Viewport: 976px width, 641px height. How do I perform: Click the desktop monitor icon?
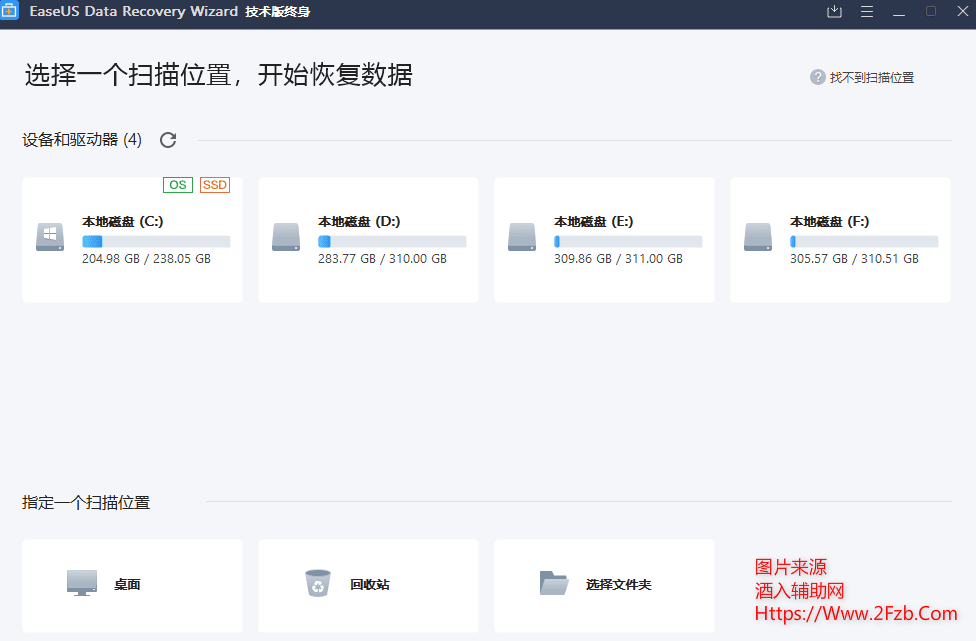82,583
